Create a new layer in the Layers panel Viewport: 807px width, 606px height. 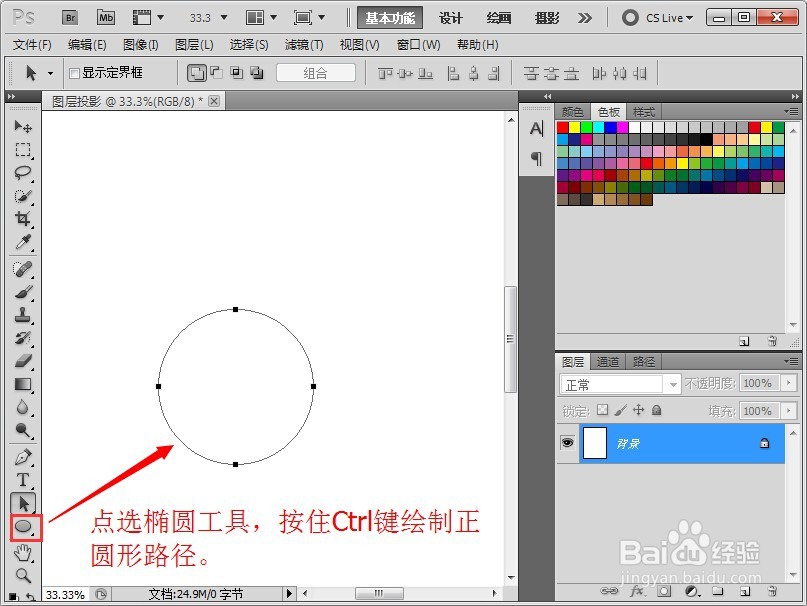tap(746, 592)
